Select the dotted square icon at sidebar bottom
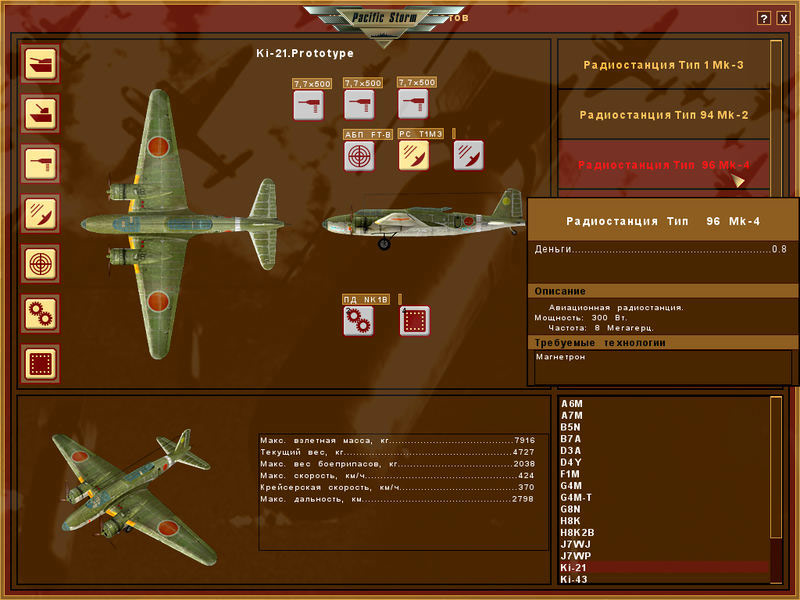The height and width of the screenshot is (600, 800). [x=38, y=362]
